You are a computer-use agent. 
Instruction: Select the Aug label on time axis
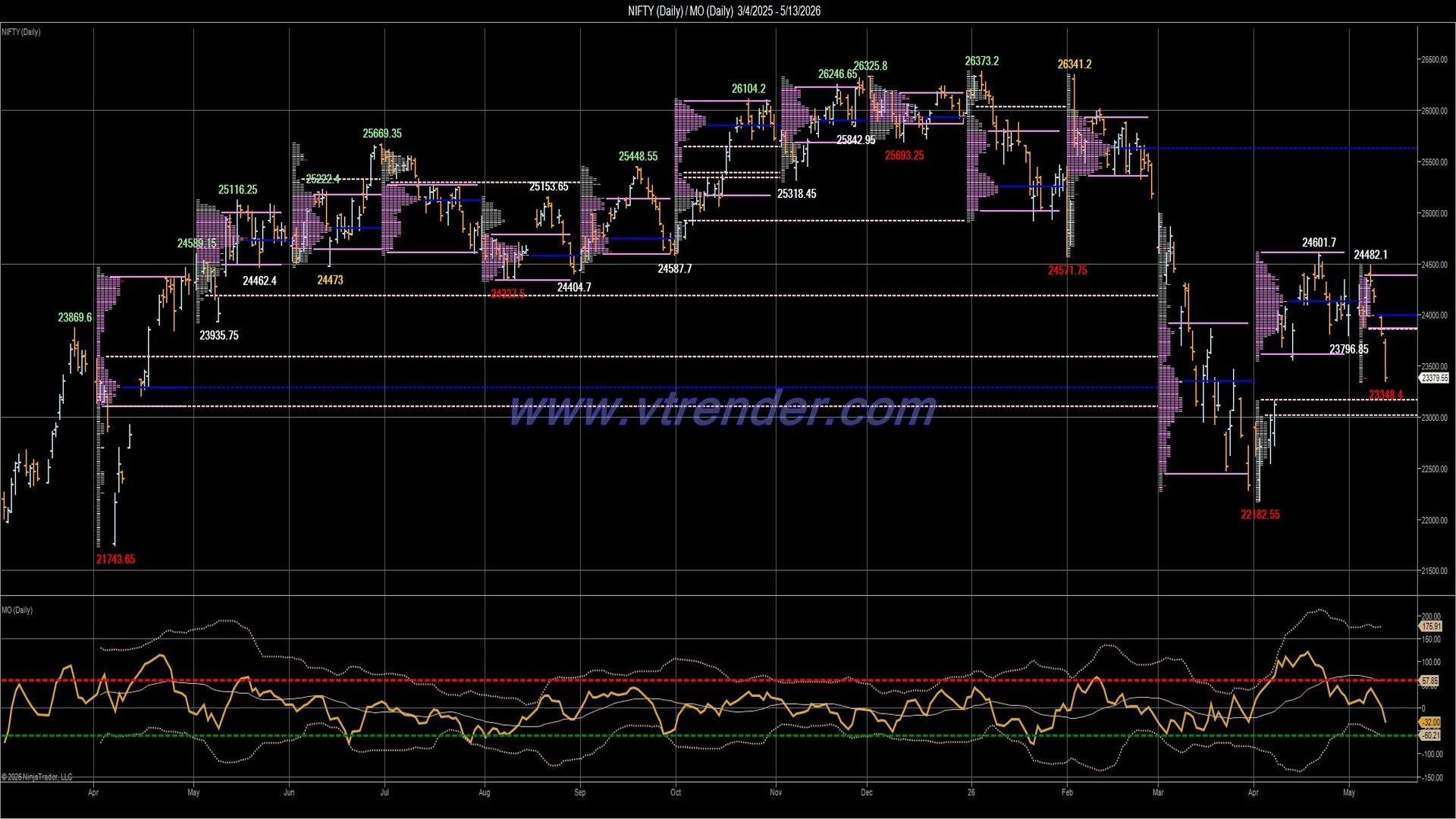click(485, 792)
